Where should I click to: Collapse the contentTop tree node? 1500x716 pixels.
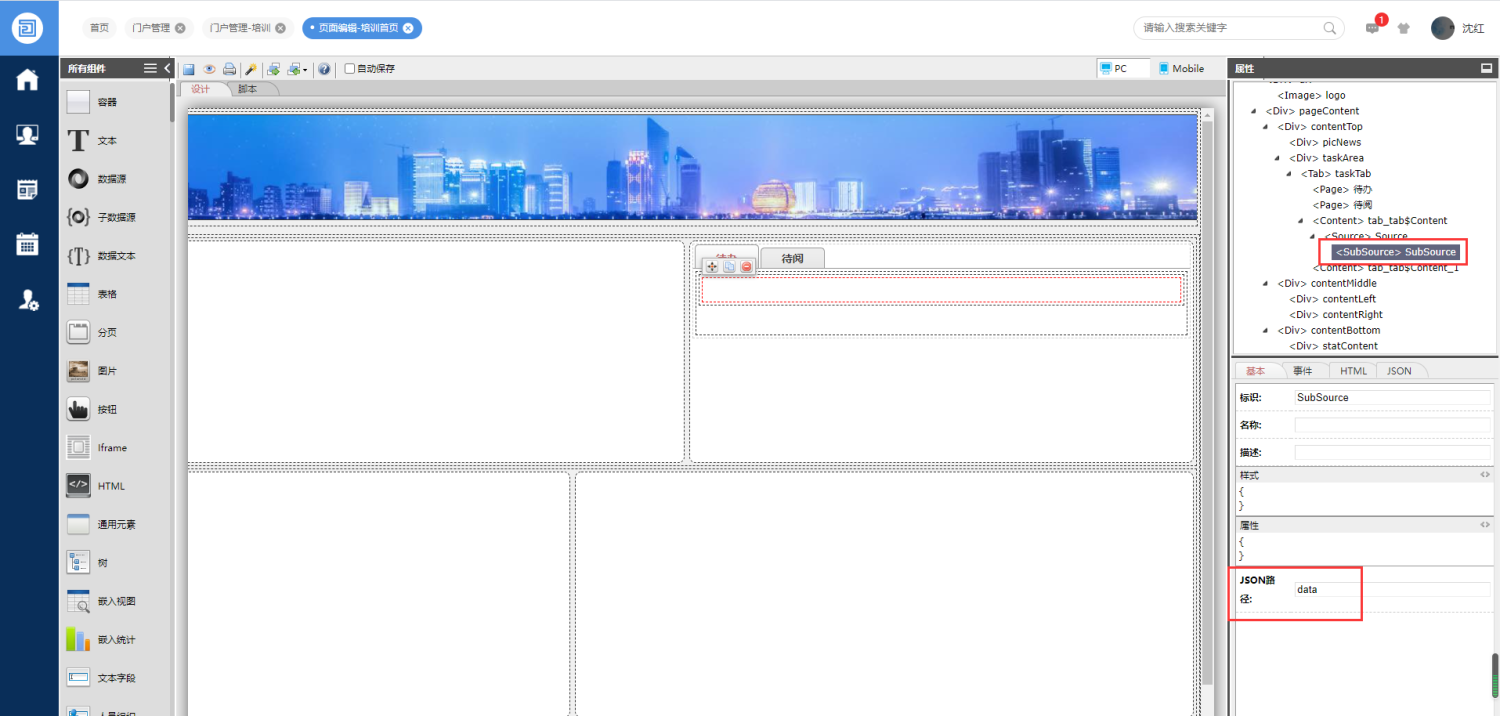click(1266, 127)
